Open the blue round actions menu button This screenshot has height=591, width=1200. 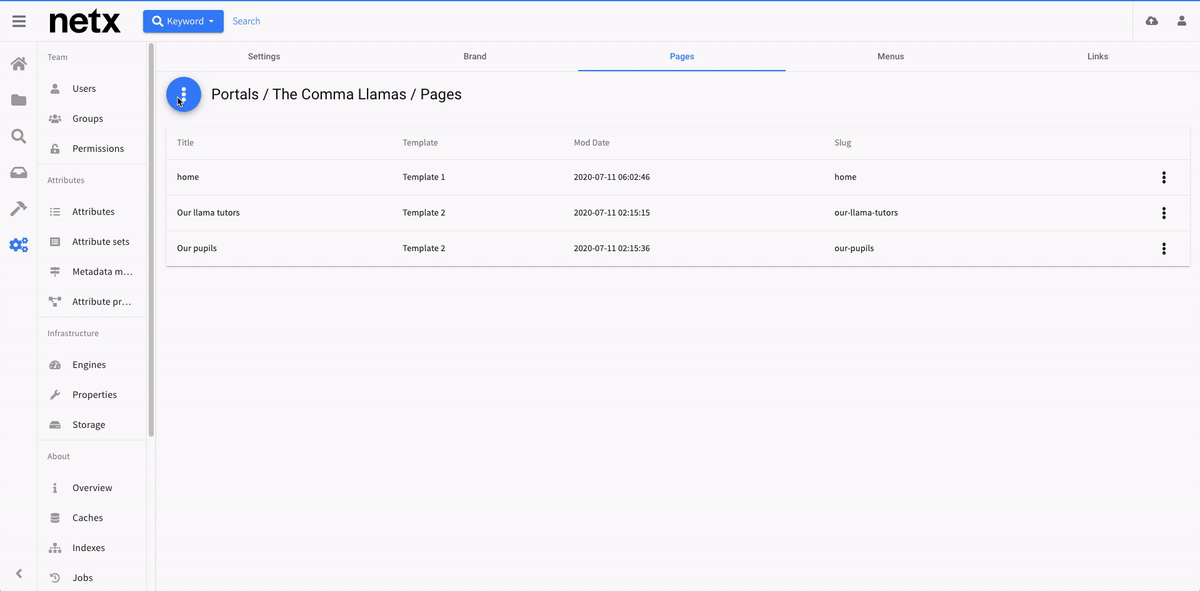click(183, 95)
